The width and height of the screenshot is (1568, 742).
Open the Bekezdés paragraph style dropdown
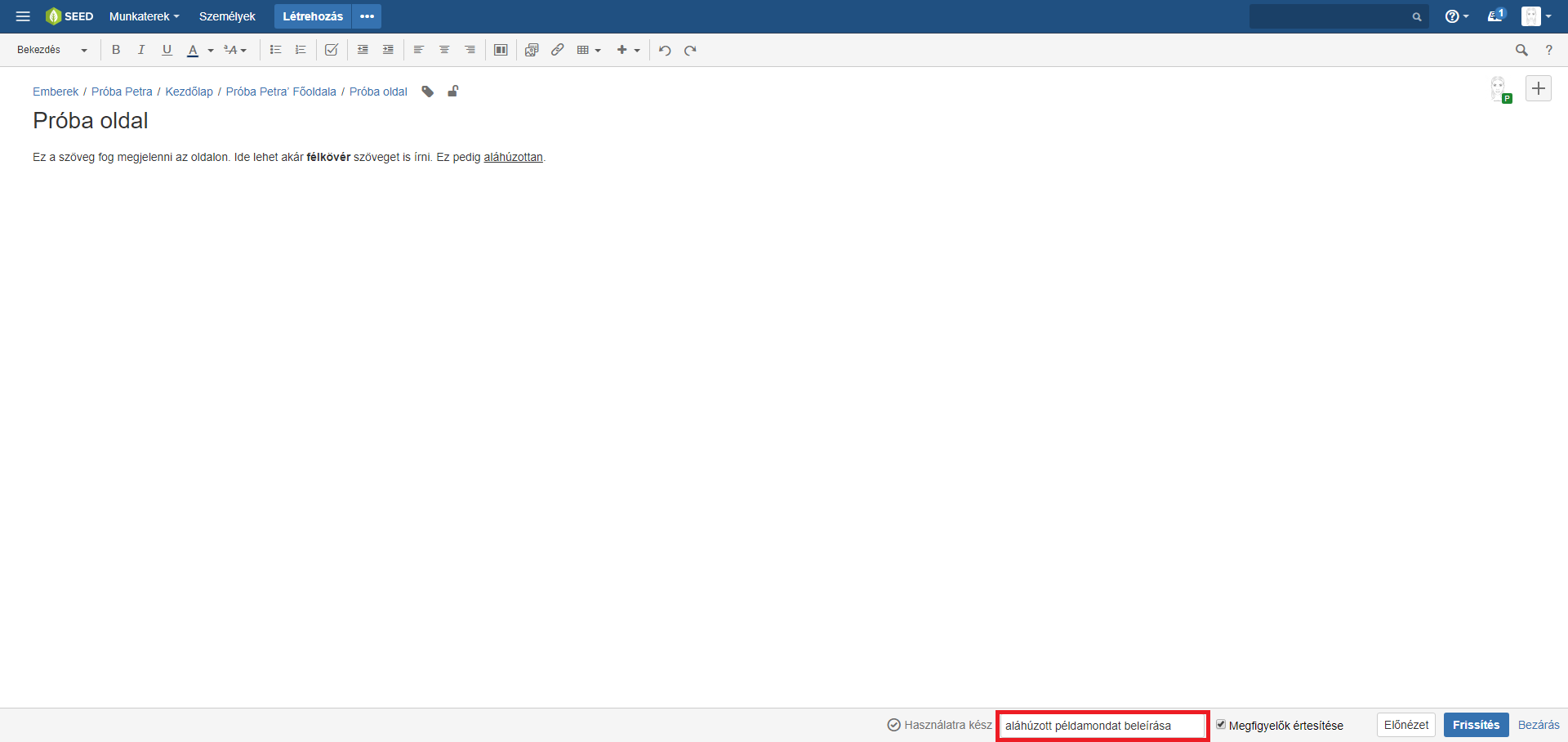point(51,50)
